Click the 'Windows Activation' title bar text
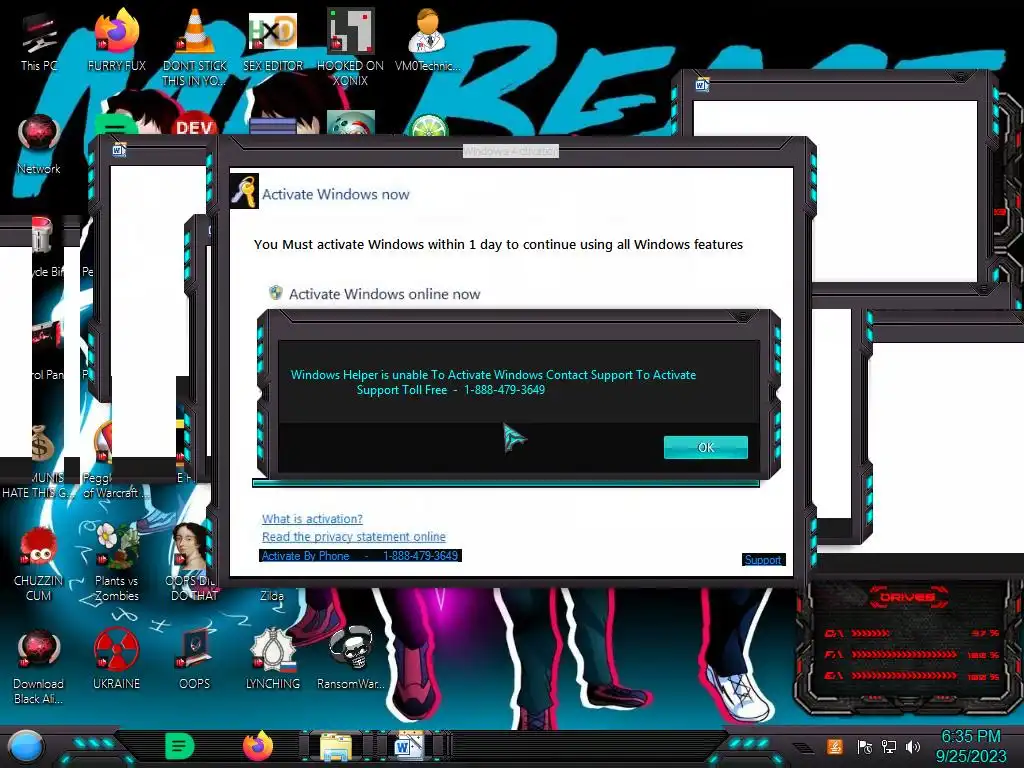 (511, 151)
